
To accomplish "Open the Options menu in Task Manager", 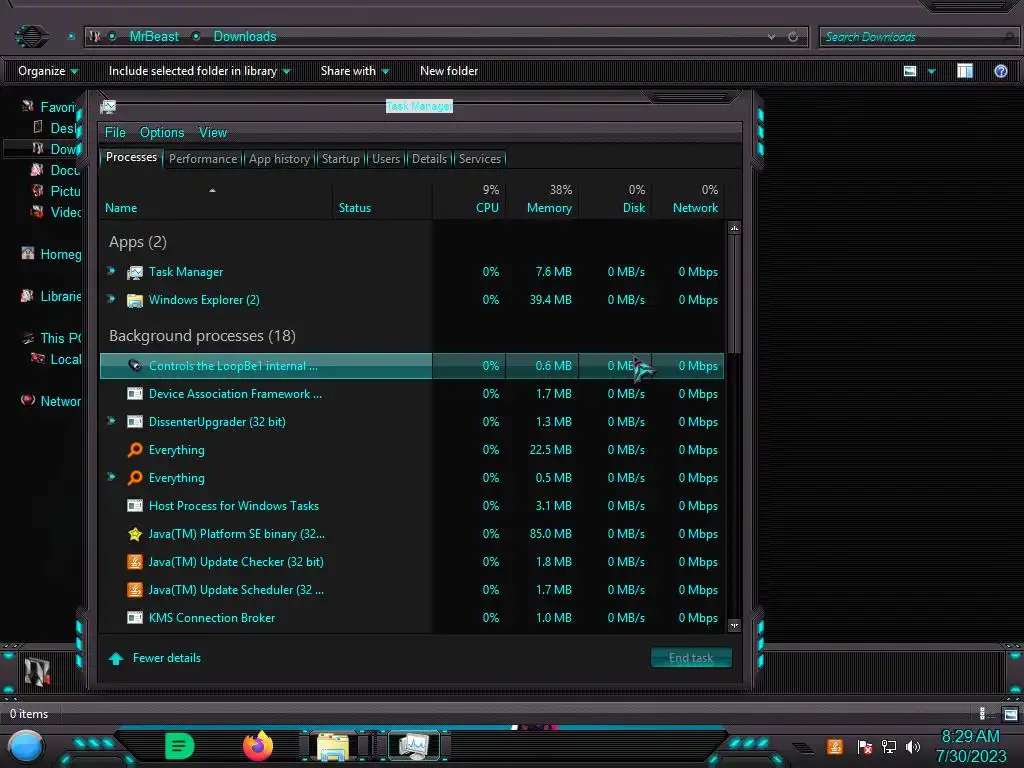I will point(162,133).
